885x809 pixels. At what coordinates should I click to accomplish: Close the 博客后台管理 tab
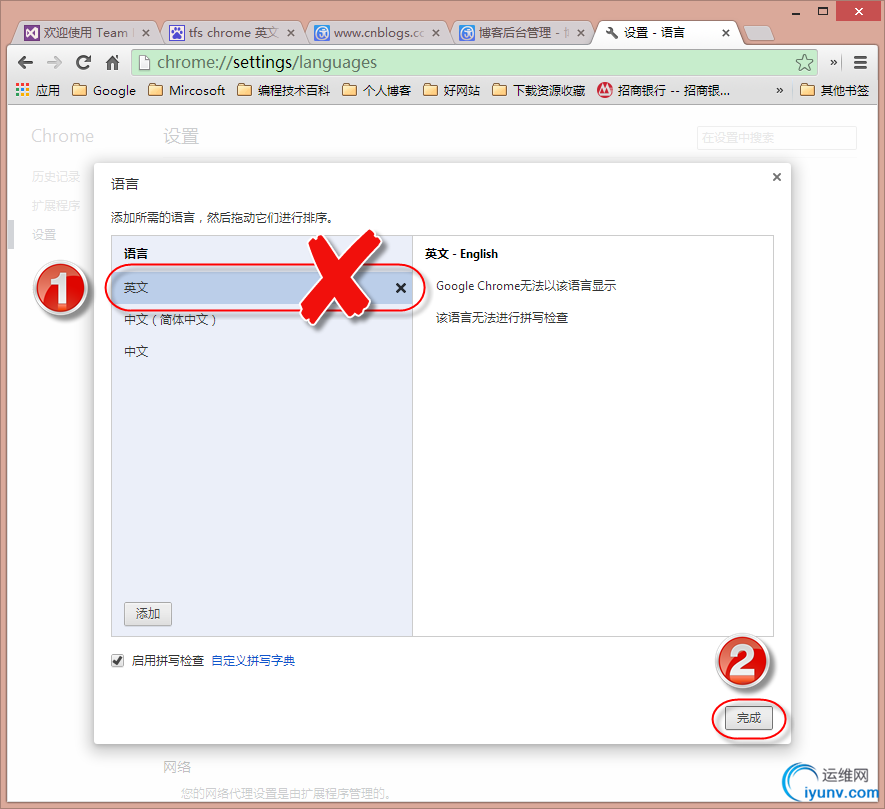[x=581, y=33]
